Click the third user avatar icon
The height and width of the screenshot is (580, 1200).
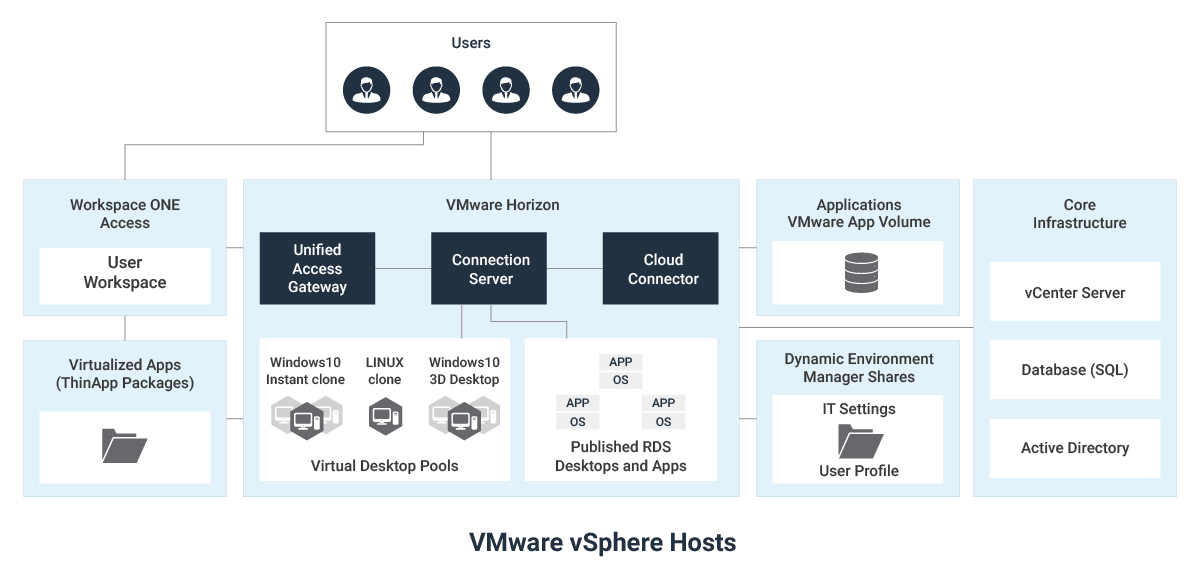point(506,90)
